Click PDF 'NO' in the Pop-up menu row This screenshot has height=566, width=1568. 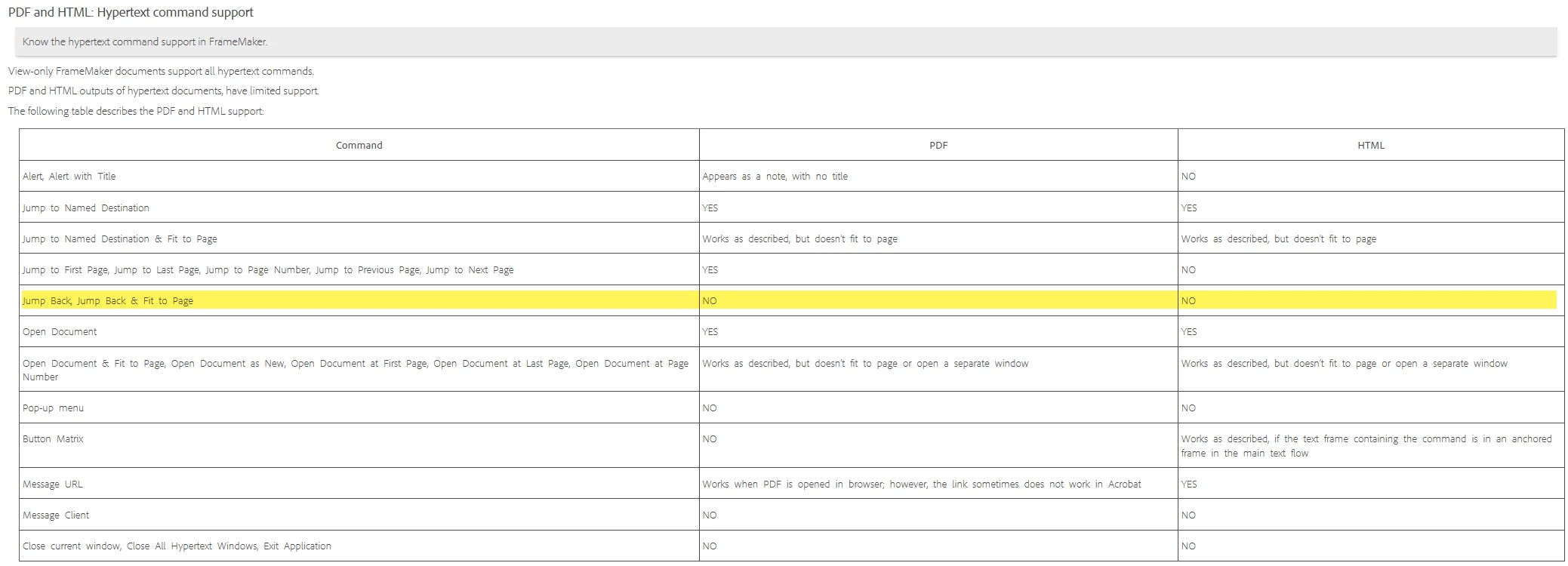(938, 408)
